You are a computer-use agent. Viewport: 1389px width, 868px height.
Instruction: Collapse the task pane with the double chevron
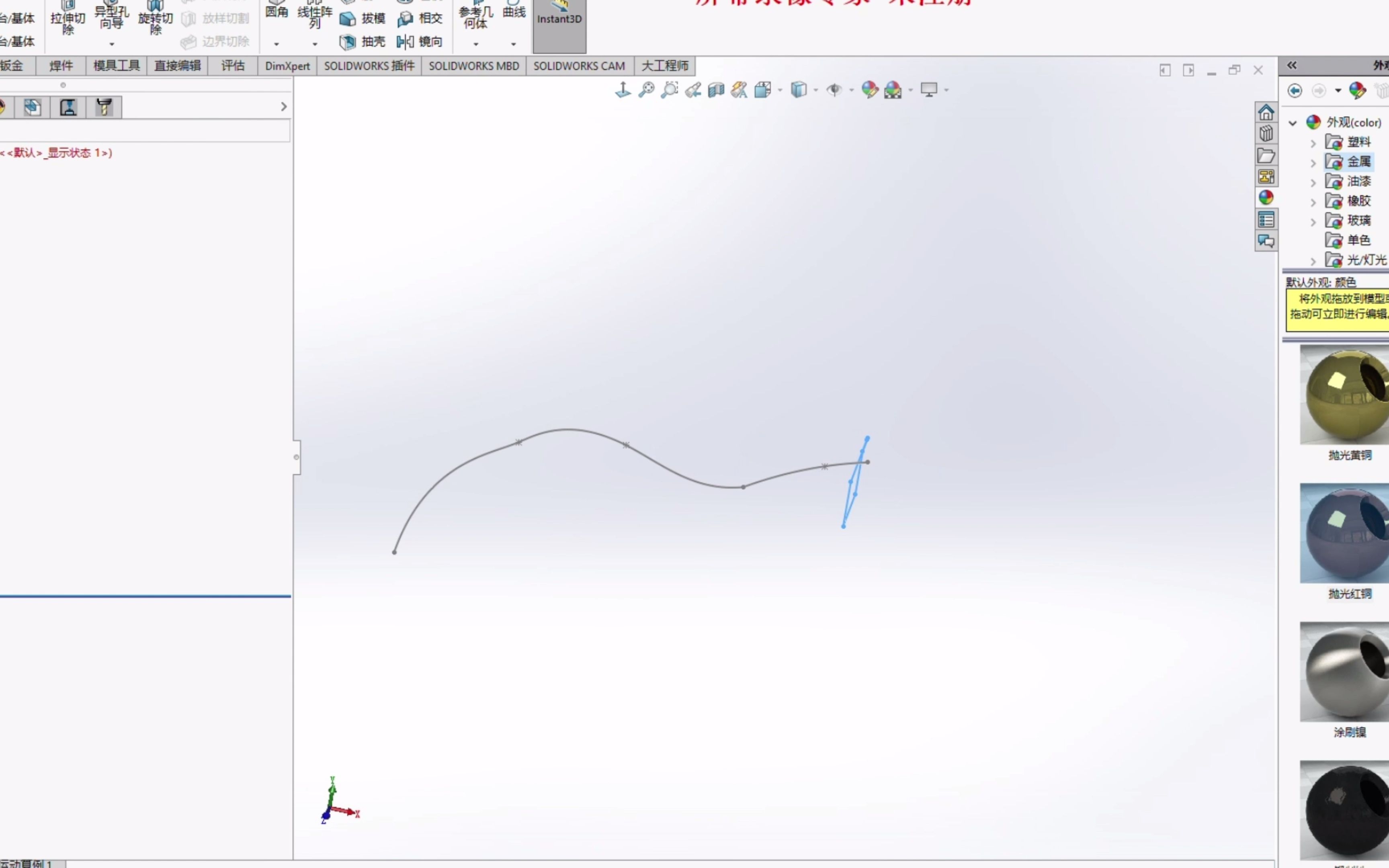(x=1292, y=66)
